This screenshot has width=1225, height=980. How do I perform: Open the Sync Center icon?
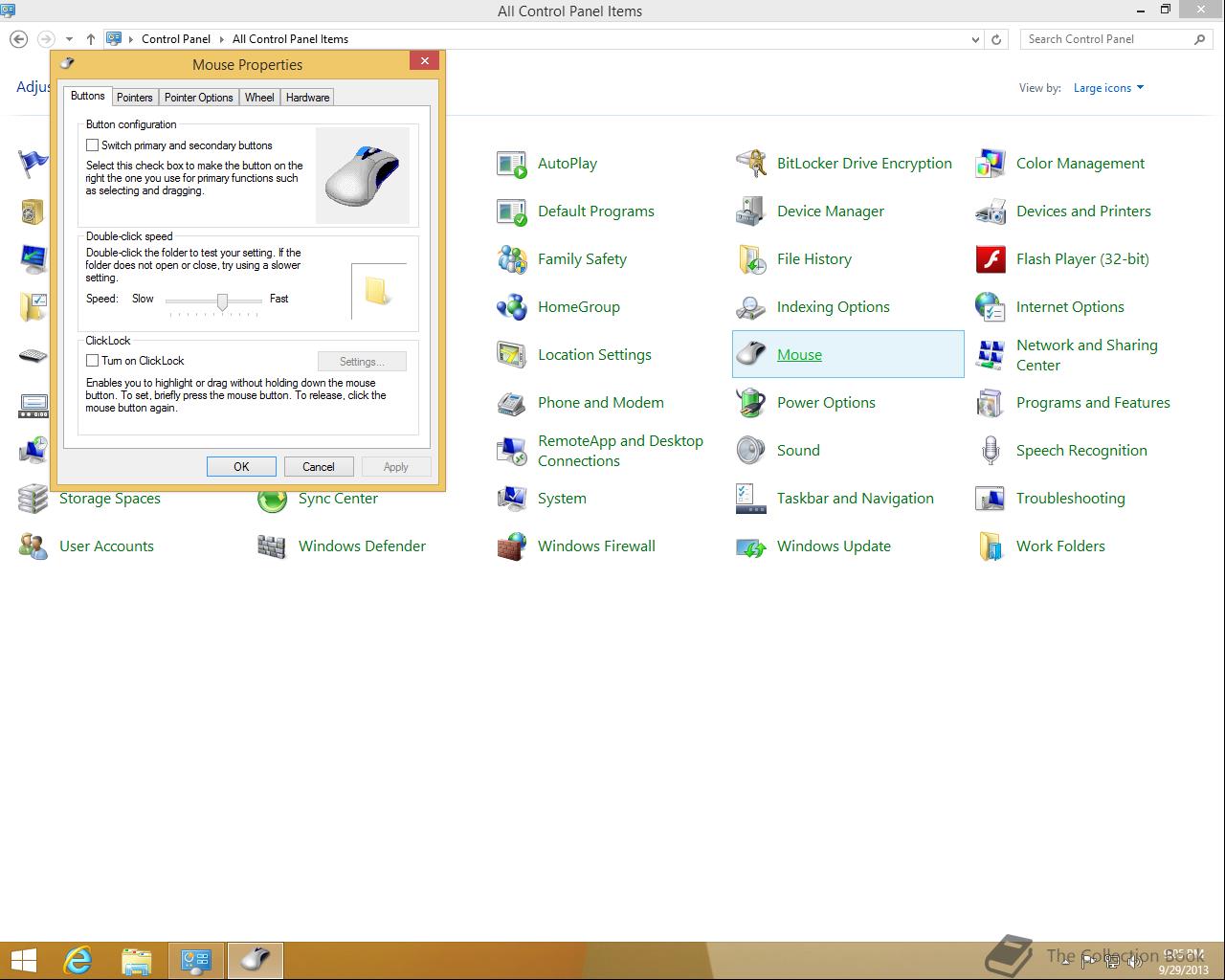coord(273,501)
